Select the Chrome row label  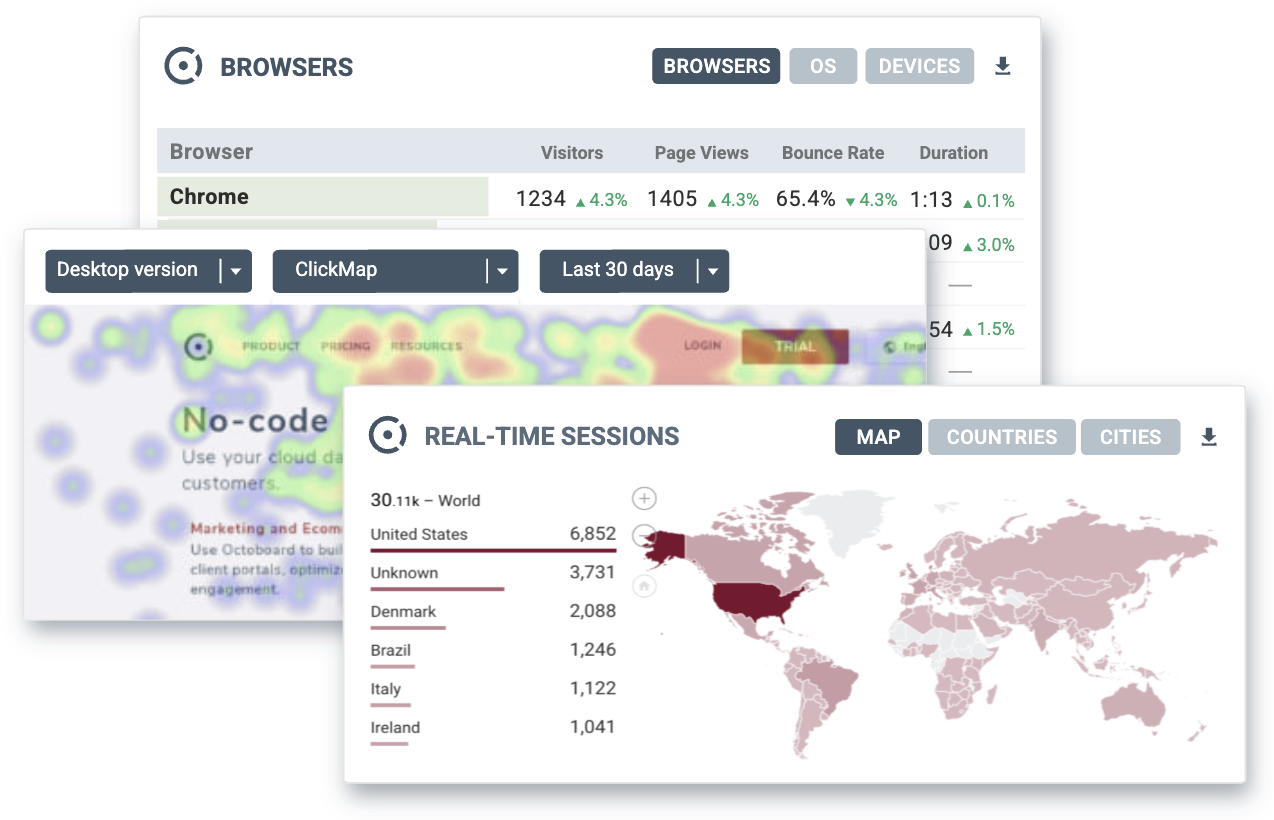(209, 197)
